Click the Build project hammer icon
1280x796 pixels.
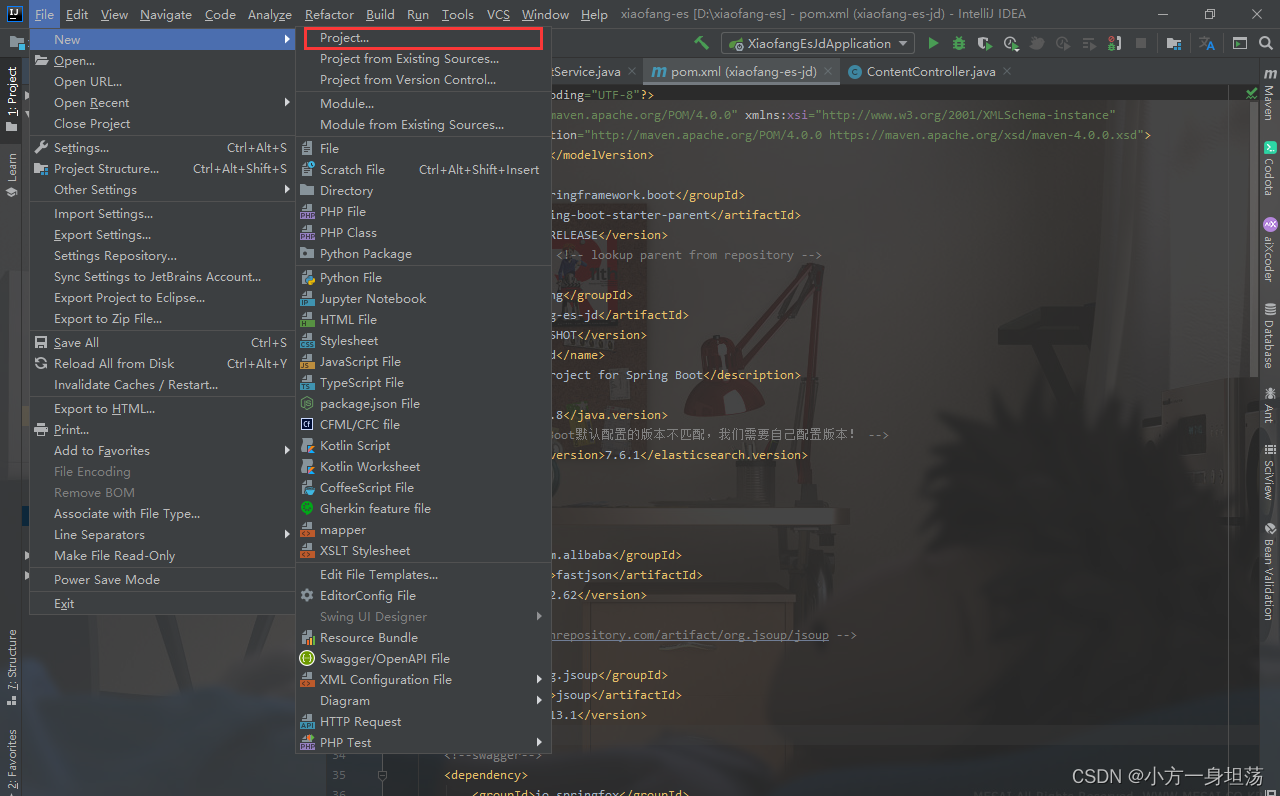tap(702, 43)
